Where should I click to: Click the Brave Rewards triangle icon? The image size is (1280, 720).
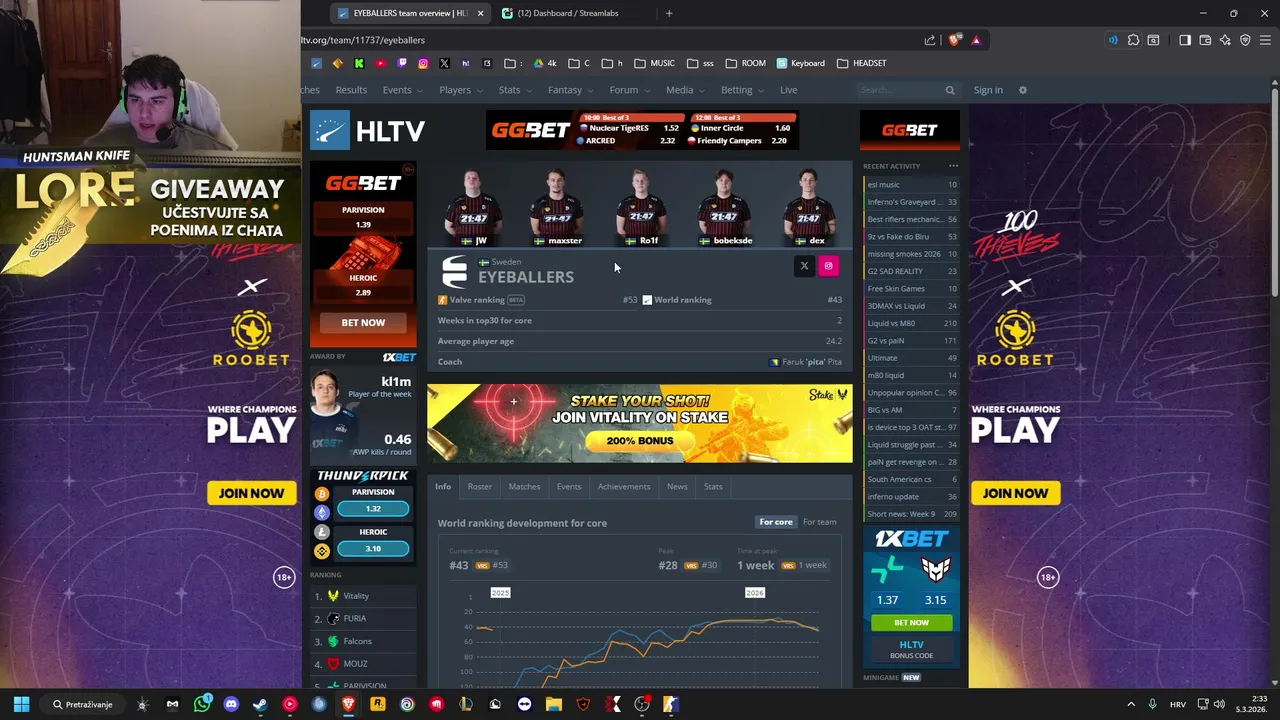point(976,40)
